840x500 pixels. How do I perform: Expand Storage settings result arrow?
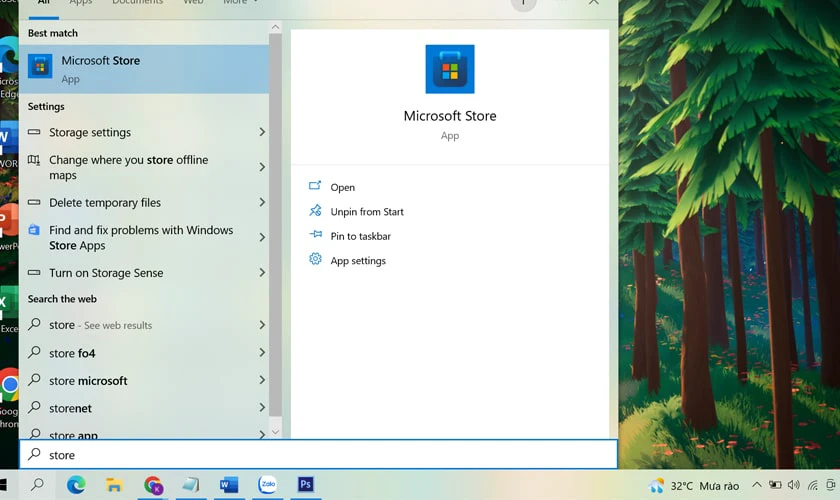point(262,132)
